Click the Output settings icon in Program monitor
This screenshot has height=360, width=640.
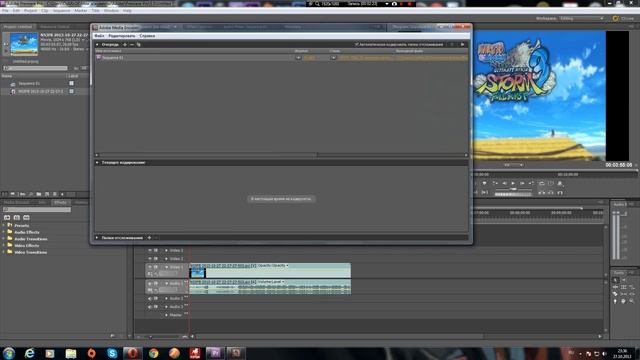(560, 184)
